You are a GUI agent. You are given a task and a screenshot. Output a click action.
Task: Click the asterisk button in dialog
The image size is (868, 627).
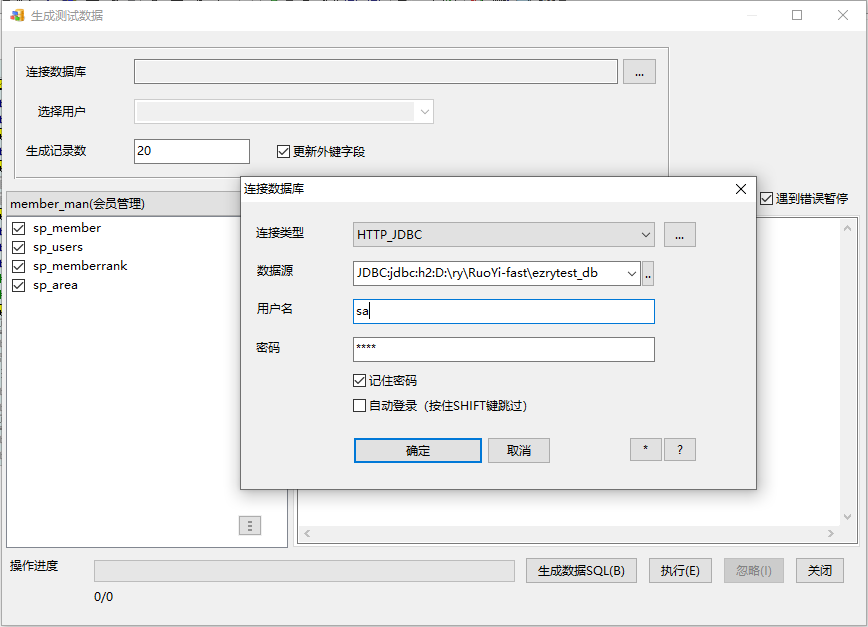(645, 450)
